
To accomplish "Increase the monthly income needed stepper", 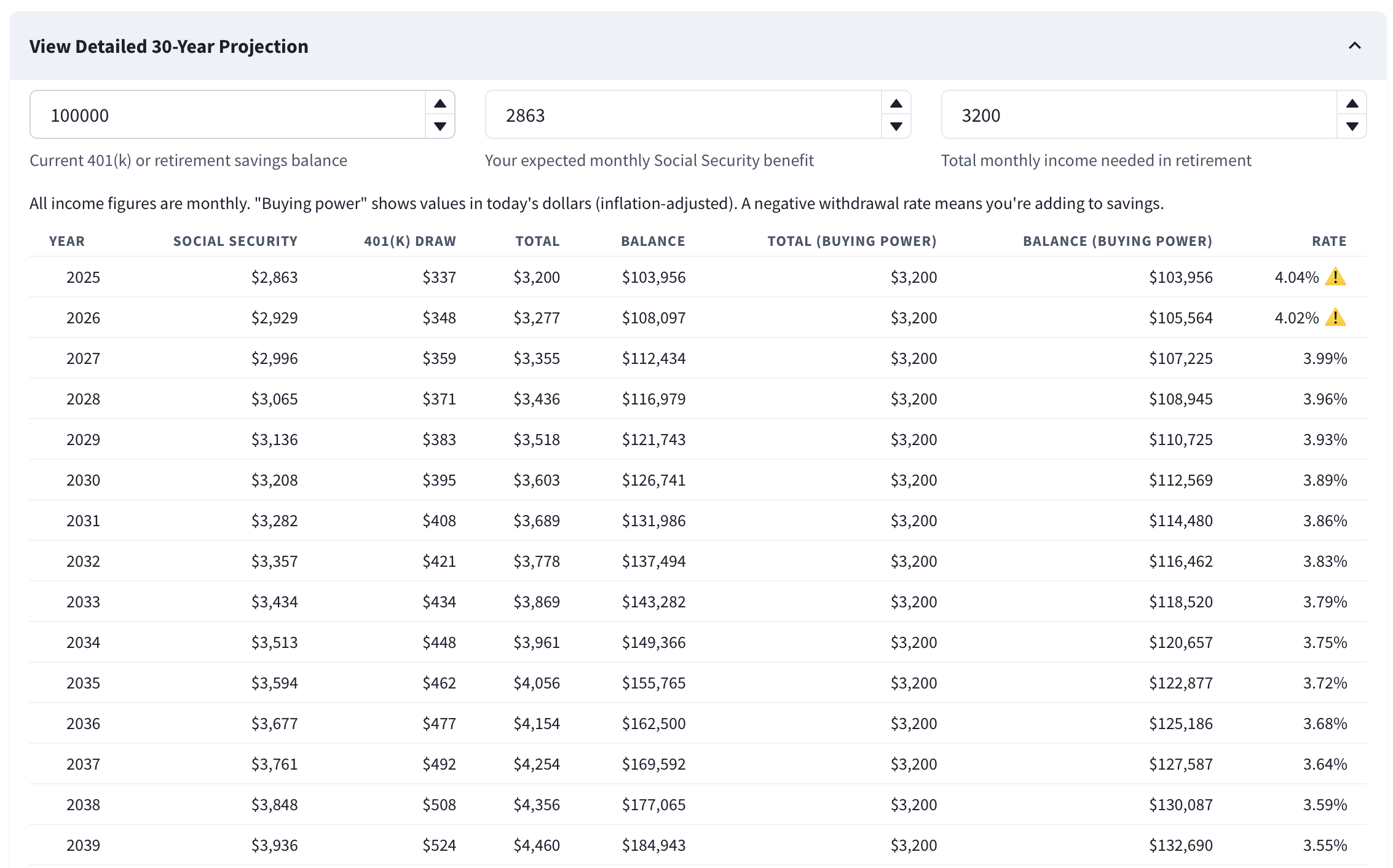I will click(x=1352, y=103).
